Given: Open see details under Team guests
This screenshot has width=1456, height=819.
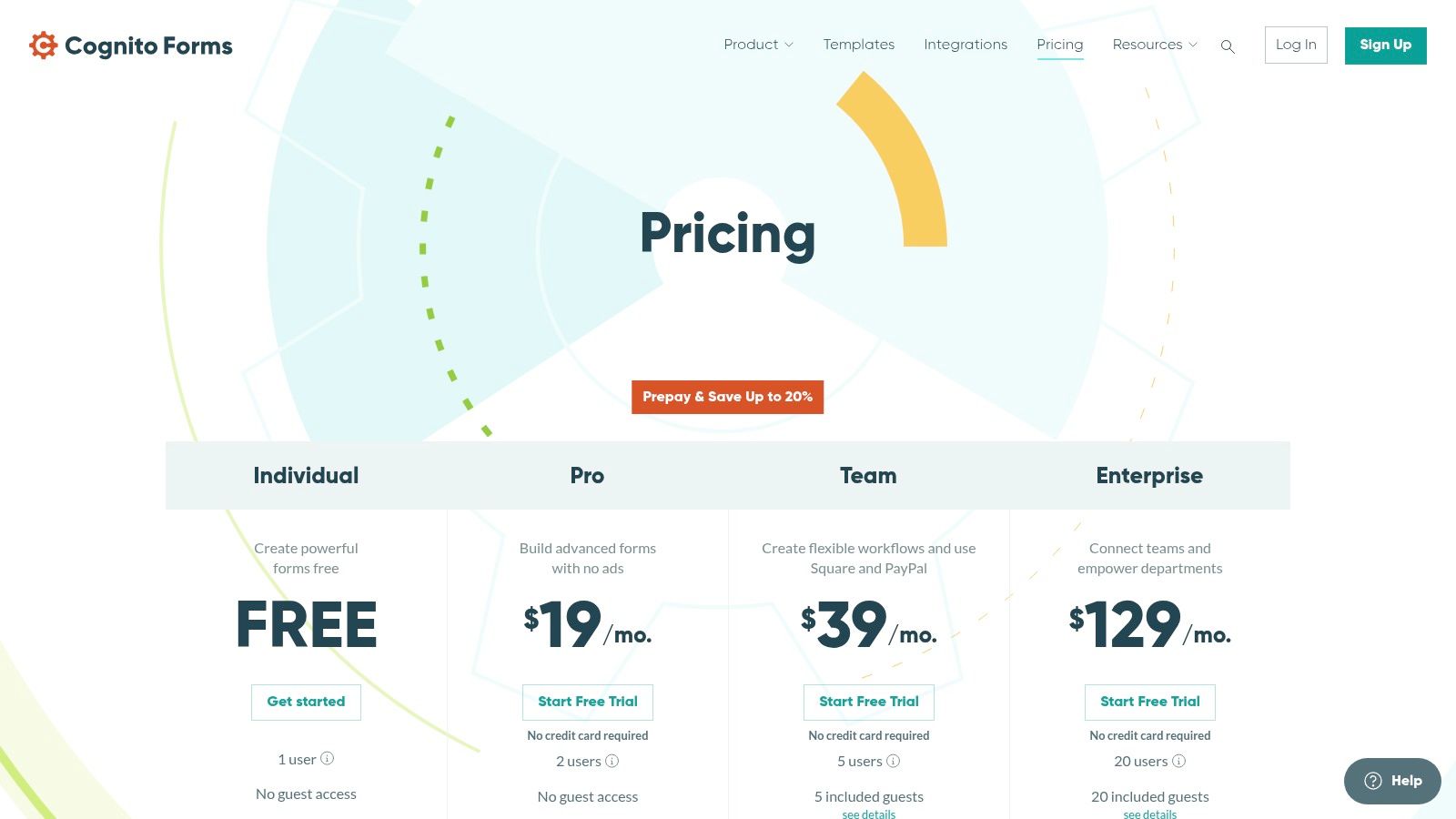Looking at the screenshot, I should pos(869,814).
